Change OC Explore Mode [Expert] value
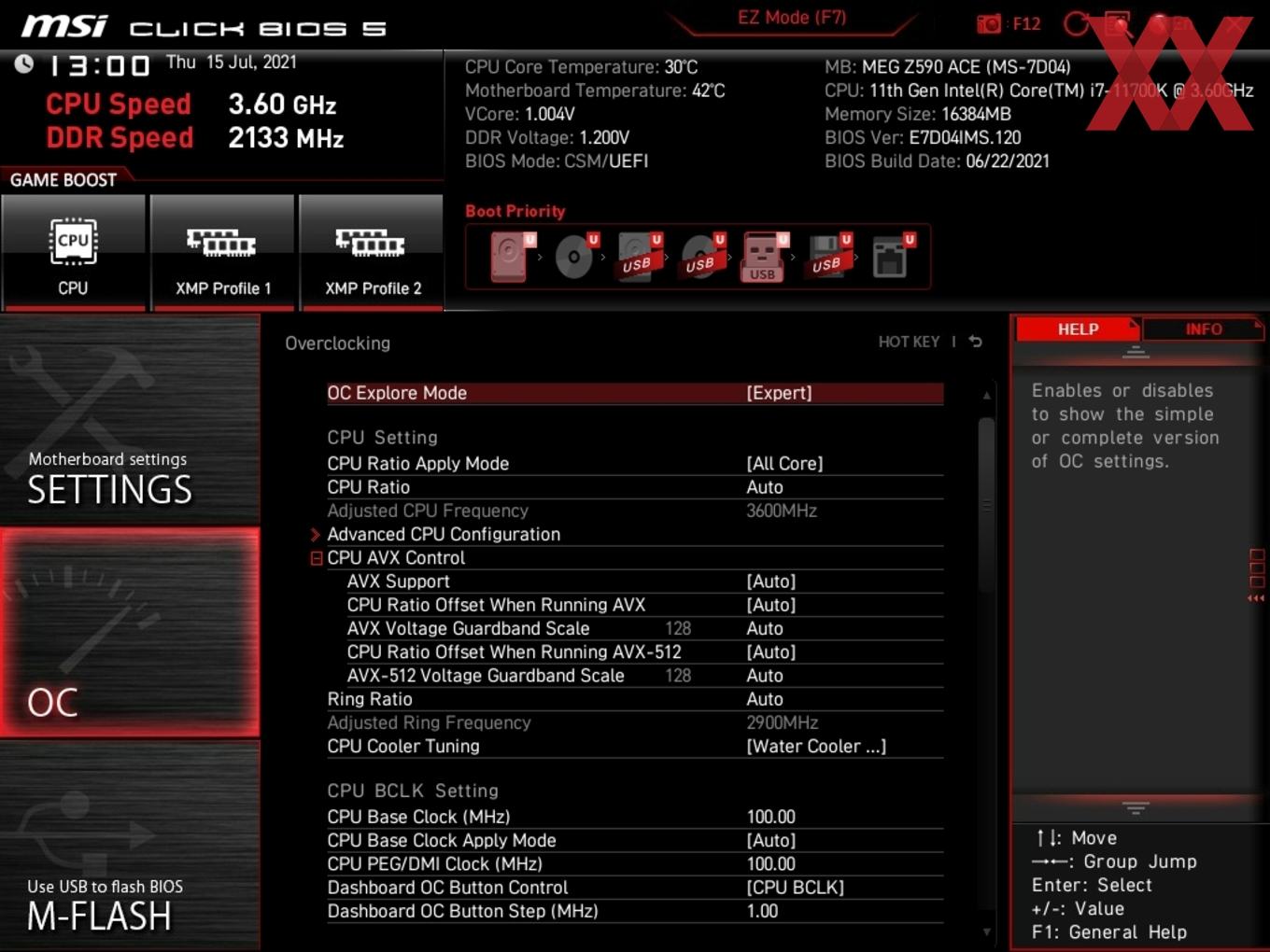This screenshot has height=952, width=1270. [x=779, y=393]
